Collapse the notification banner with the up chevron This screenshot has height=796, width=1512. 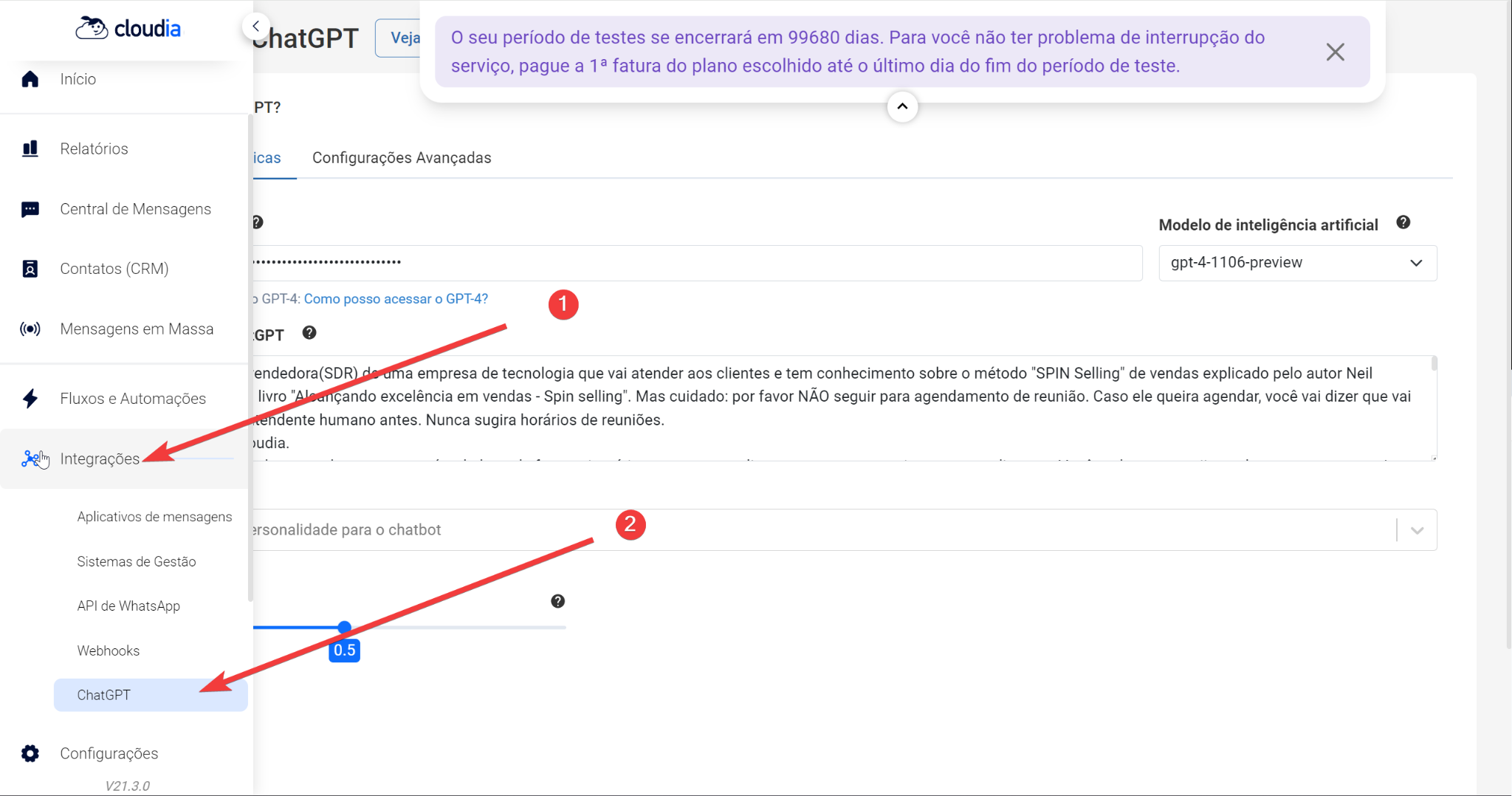coord(902,106)
